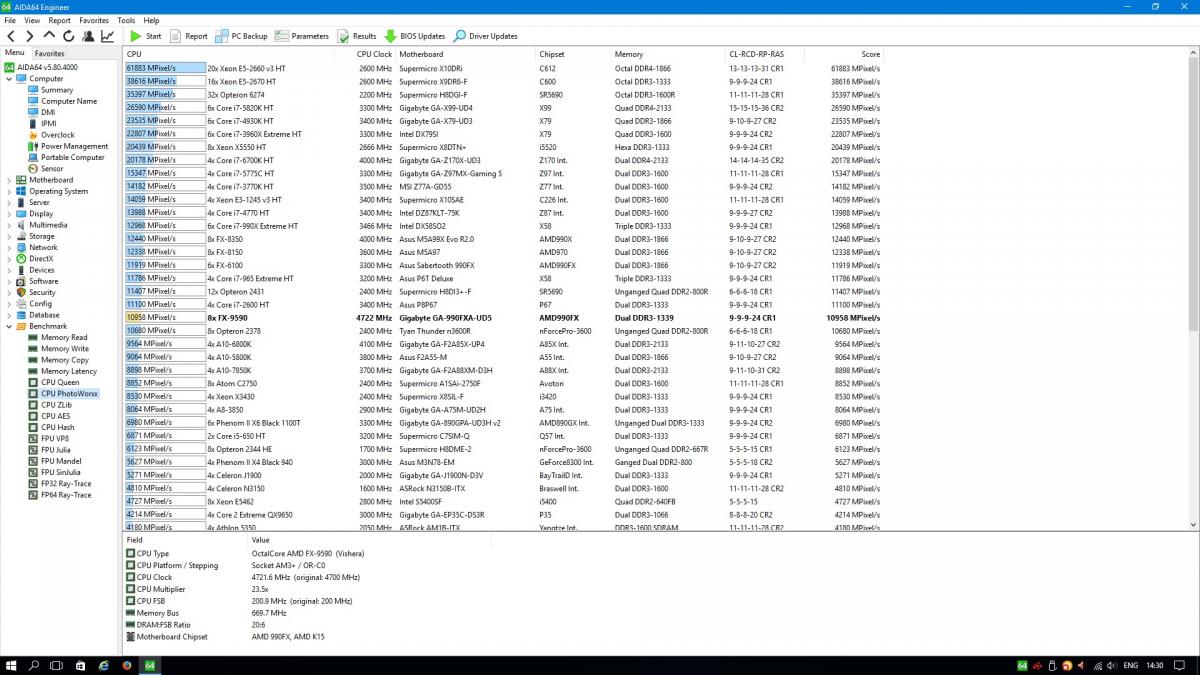Click the up arrow navigation icon
Image resolution: width=1200 pixels, height=675 pixels.
pyautogui.click(x=49, y=36)
